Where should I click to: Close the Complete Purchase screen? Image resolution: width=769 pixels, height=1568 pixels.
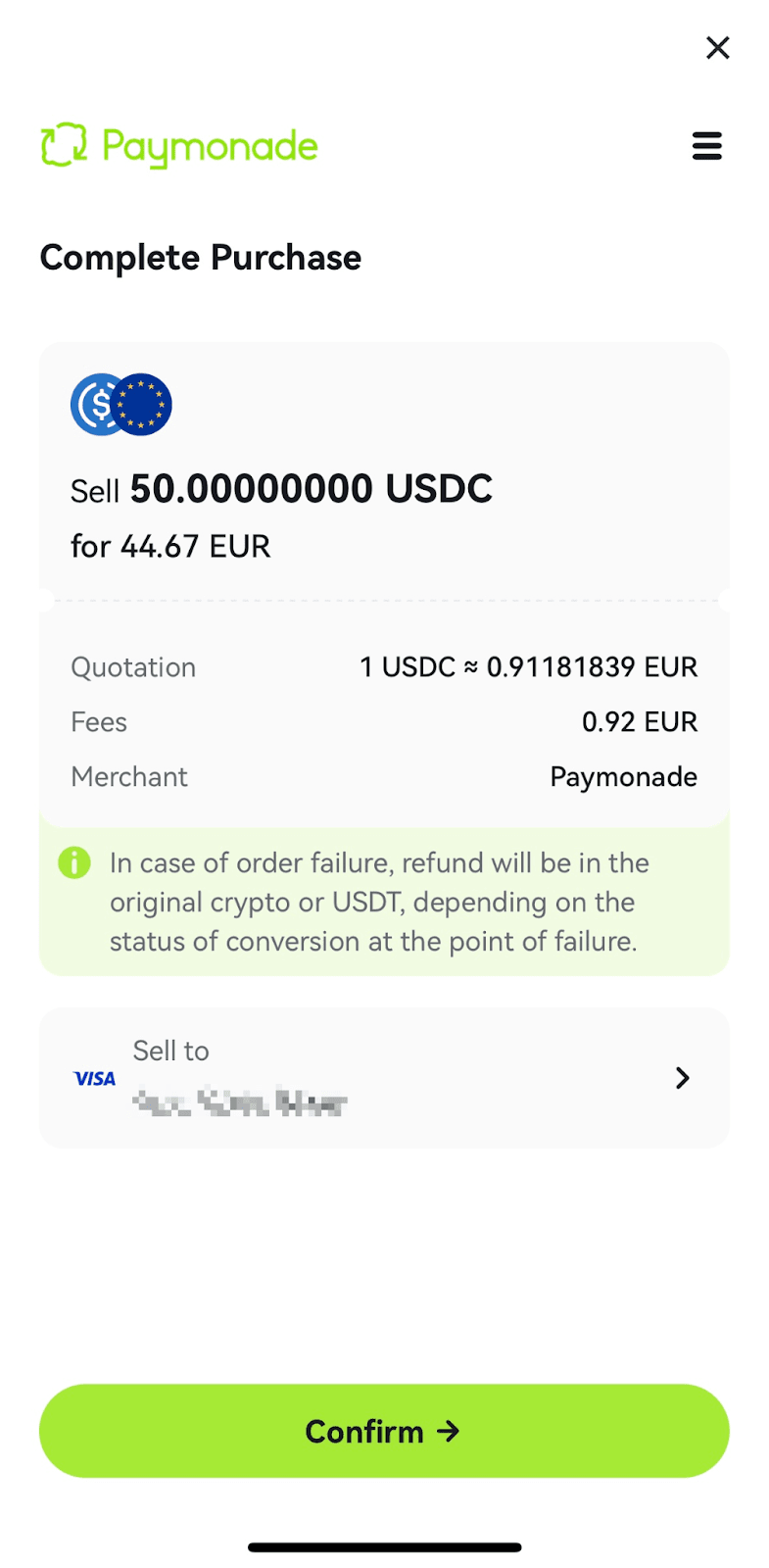(717, 48)
